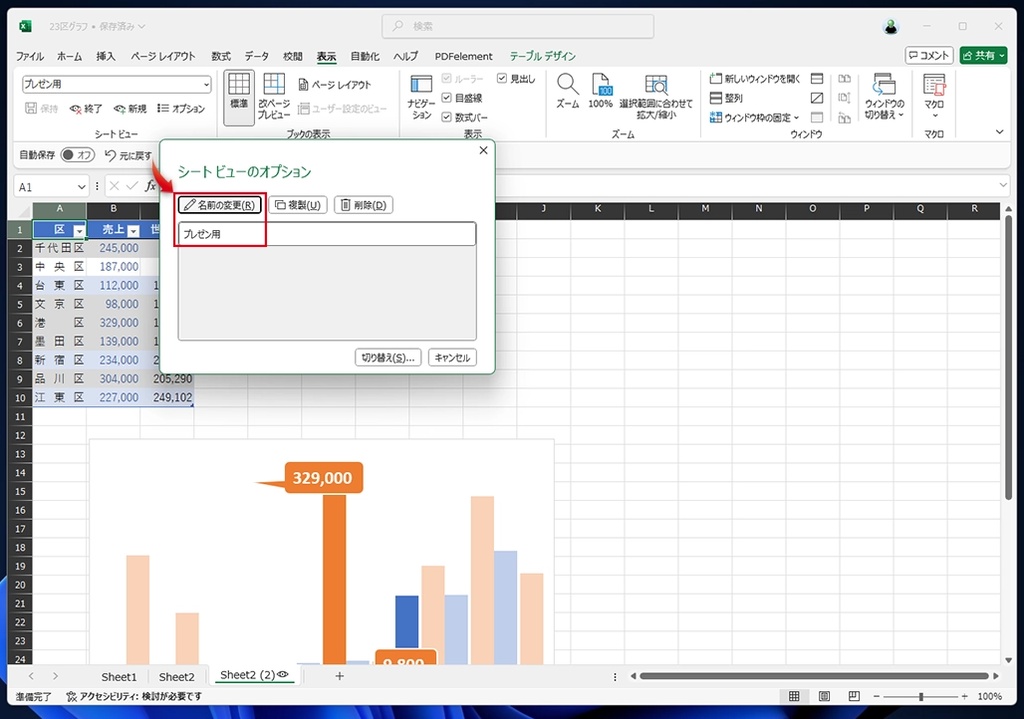Image resolution: width=1024 pixels, height=719 pixels.
Task: Open the 売上 column filter dropdown
Action: [133, 231]
